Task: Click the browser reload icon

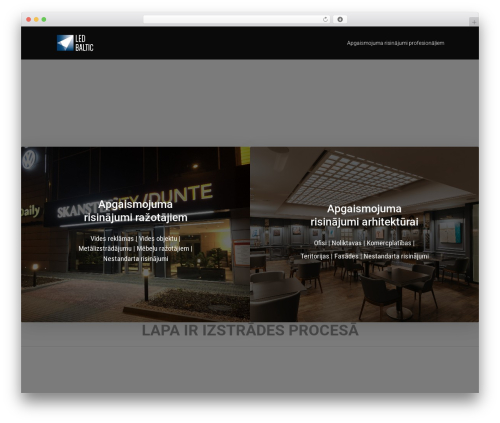Action: tap(325, 19)
